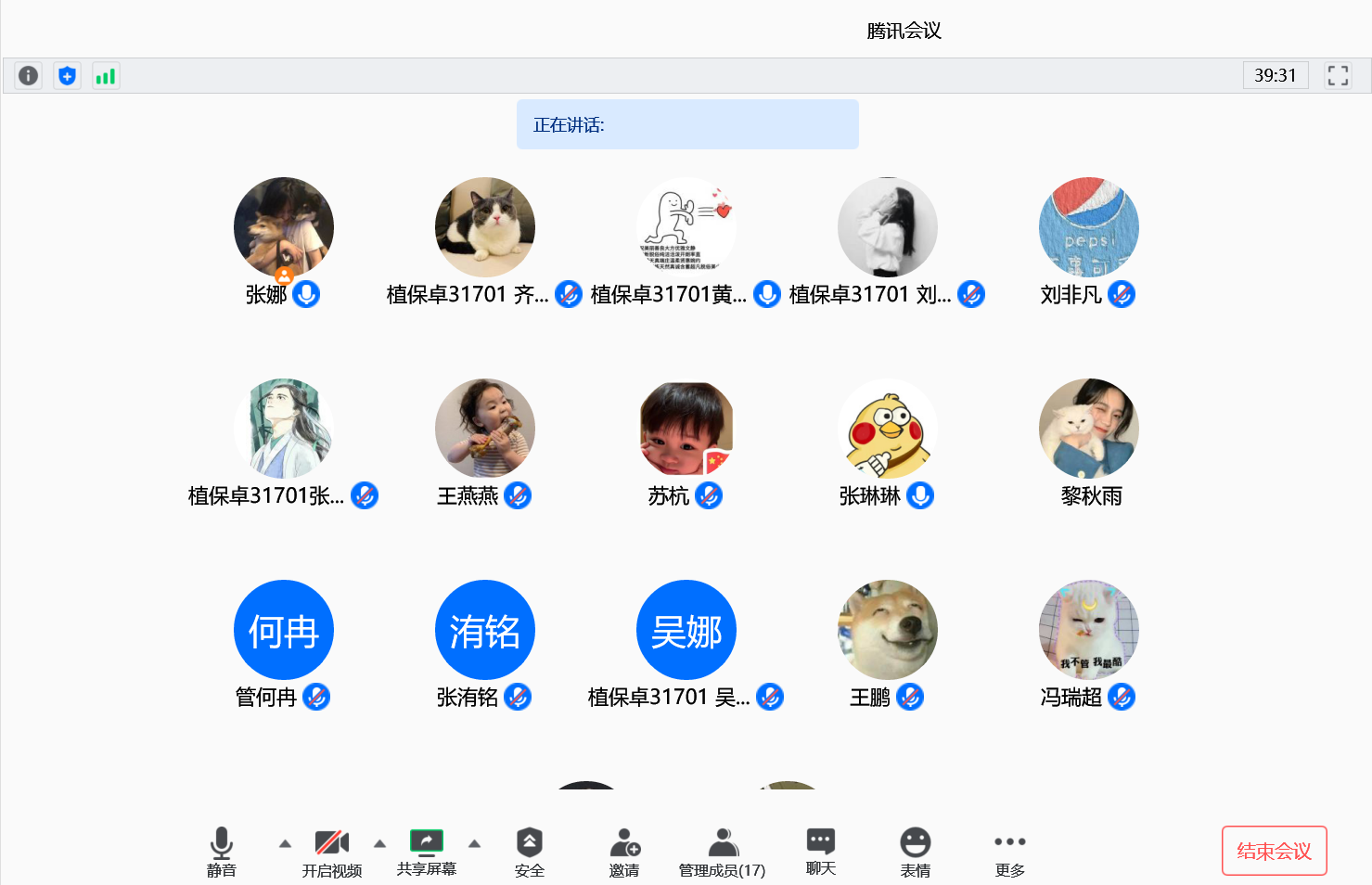
Task: Select 王鹏's shiba dog avatar
Action: (x=887, y=630)
